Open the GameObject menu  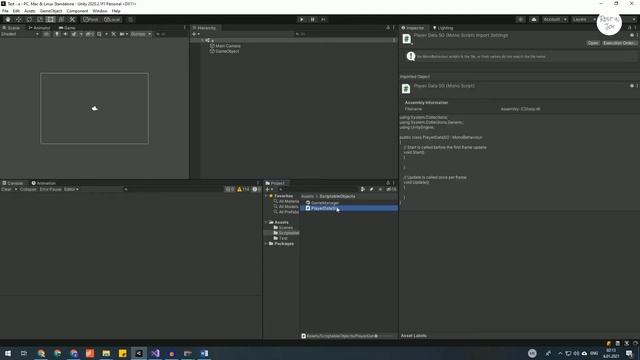51,11
